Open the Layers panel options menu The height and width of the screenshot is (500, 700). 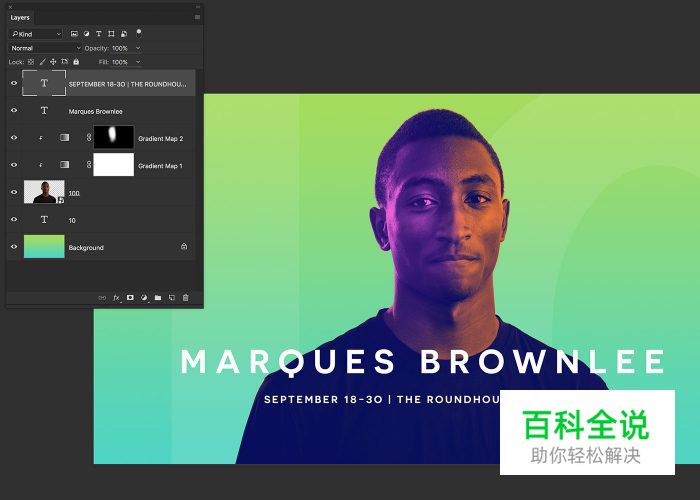(x=197, y=17)
